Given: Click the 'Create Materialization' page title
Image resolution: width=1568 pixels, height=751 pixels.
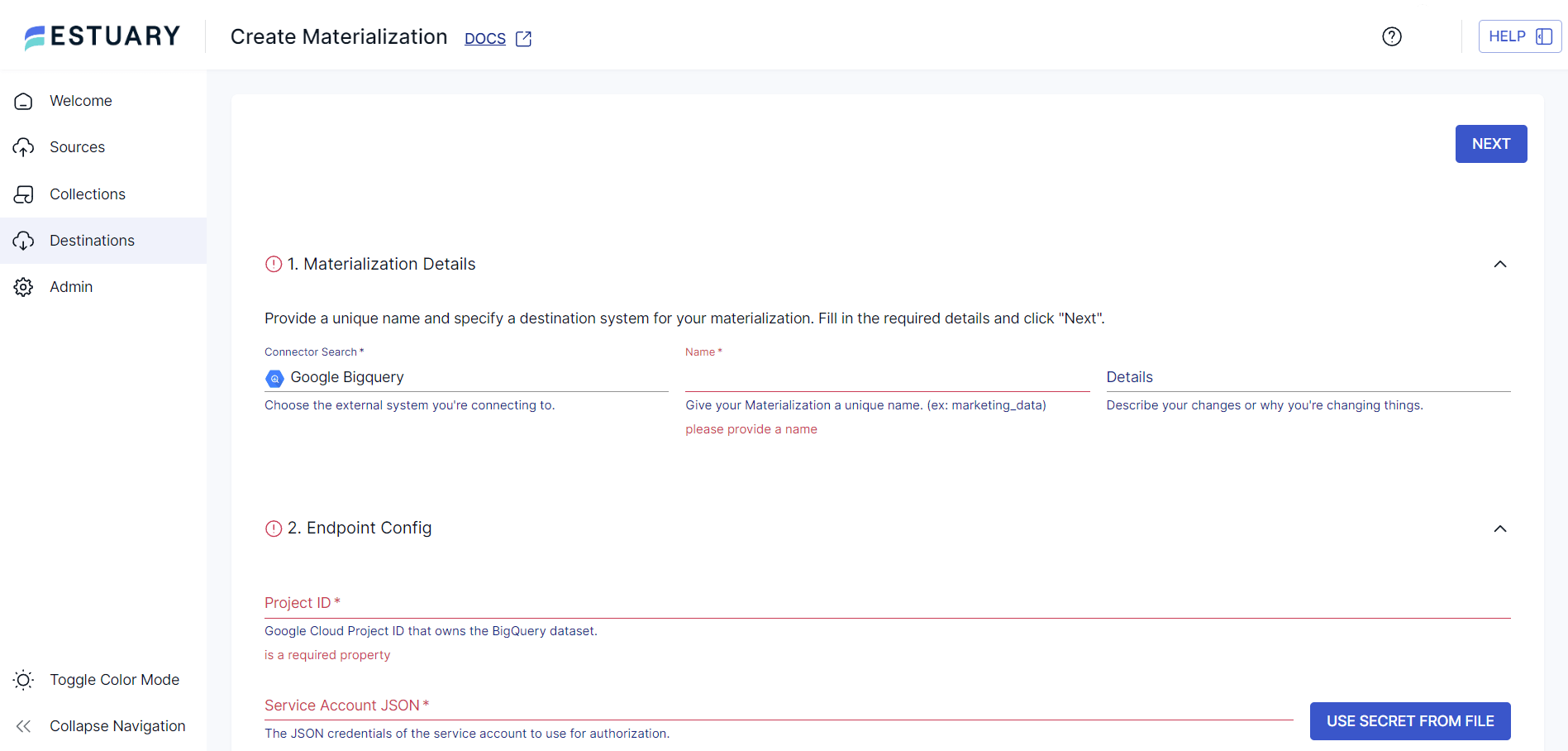Looking at the screenshot, I should tap(339, 36).
